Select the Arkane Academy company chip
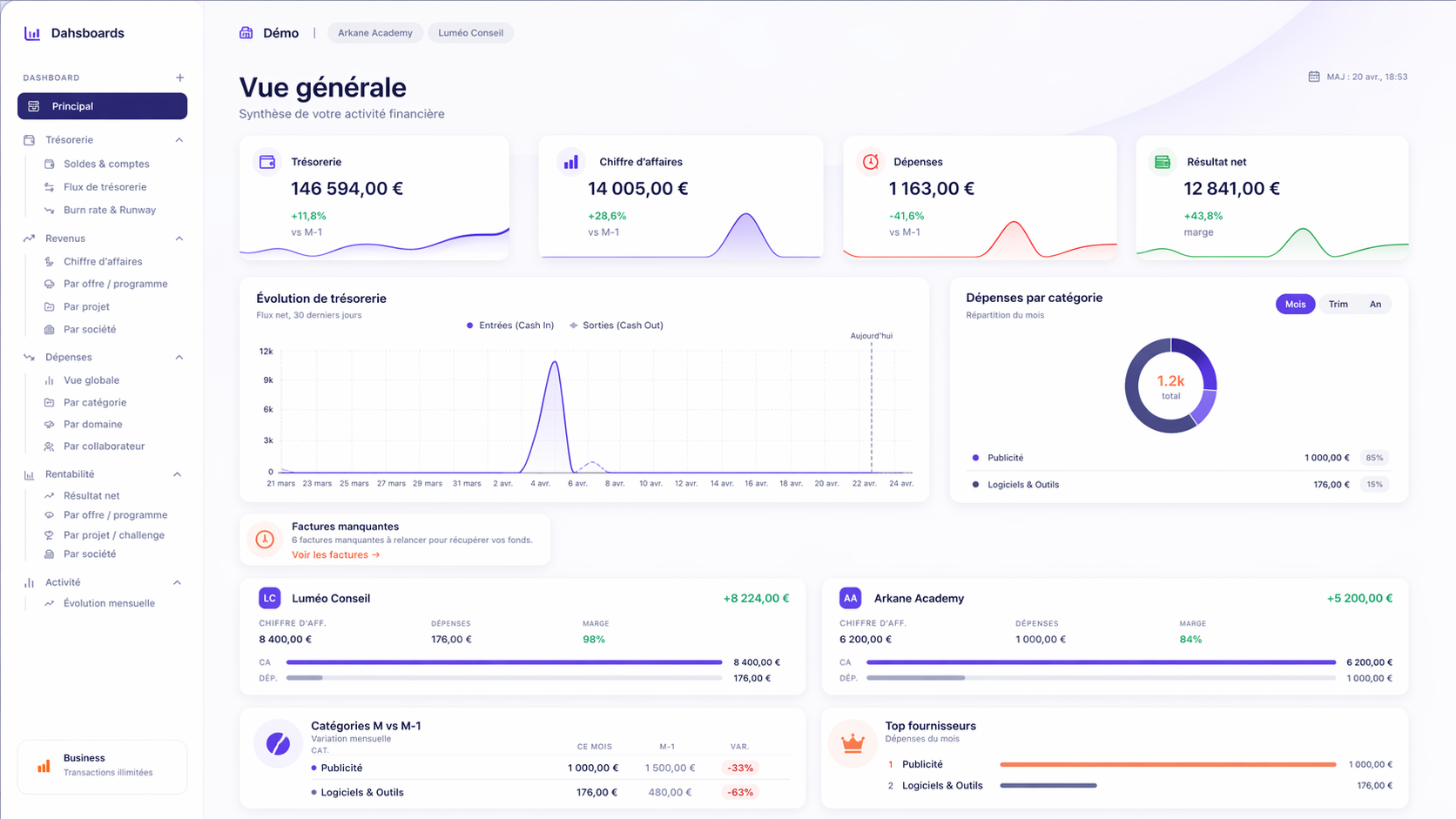This screenshot has height=819, width=1456. pos(374,33)
